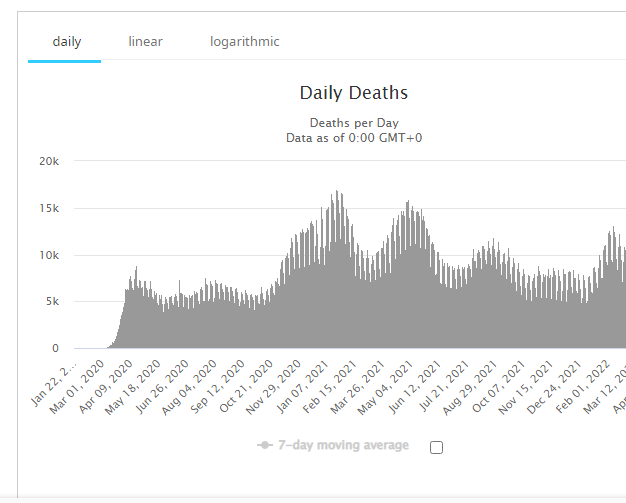626x503 pixels.
Task: Click the 5k y-axis label
Action: click(51, 301)
